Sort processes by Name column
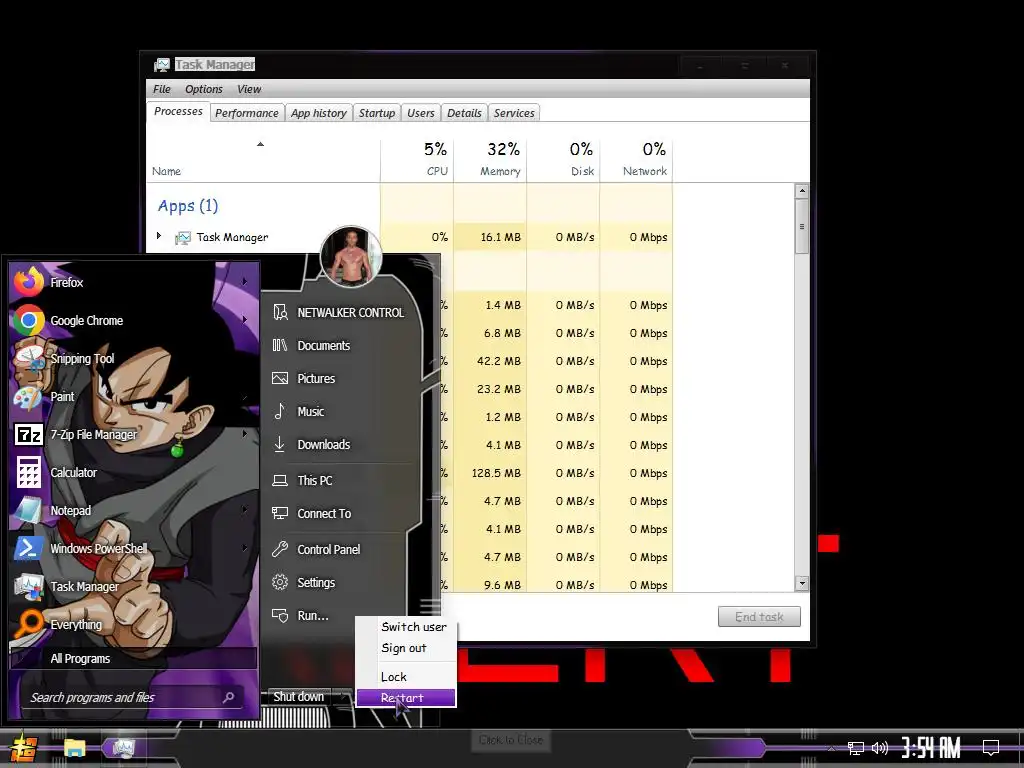1024x768 pixels. 263,160
